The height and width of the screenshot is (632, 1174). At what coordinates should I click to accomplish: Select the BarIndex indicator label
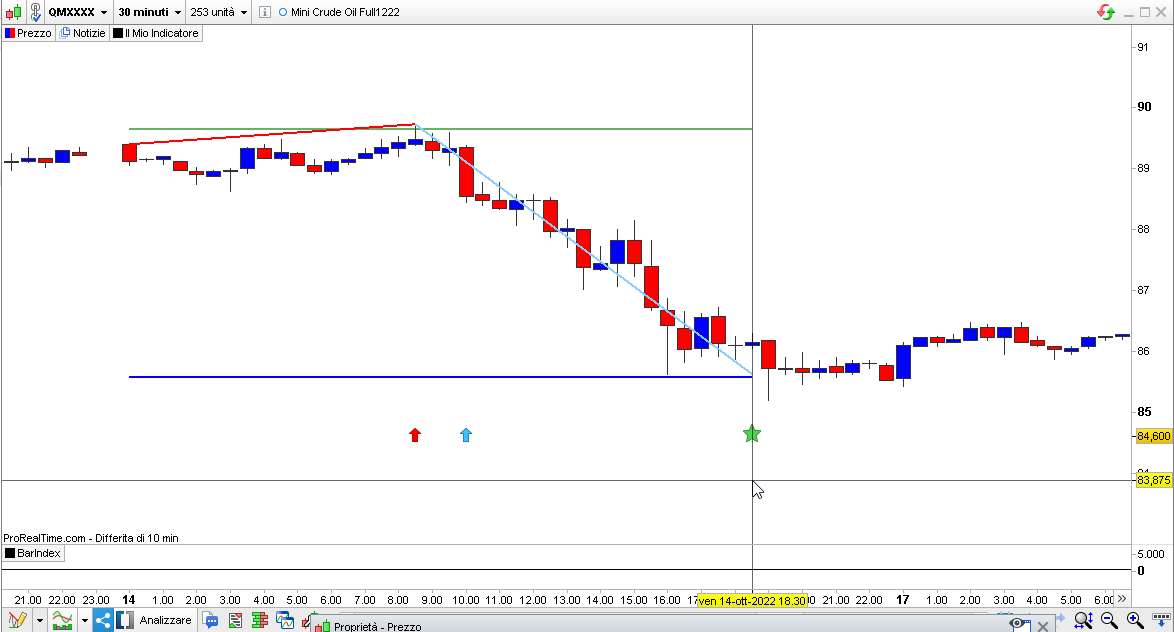click(x=33, y=553)
